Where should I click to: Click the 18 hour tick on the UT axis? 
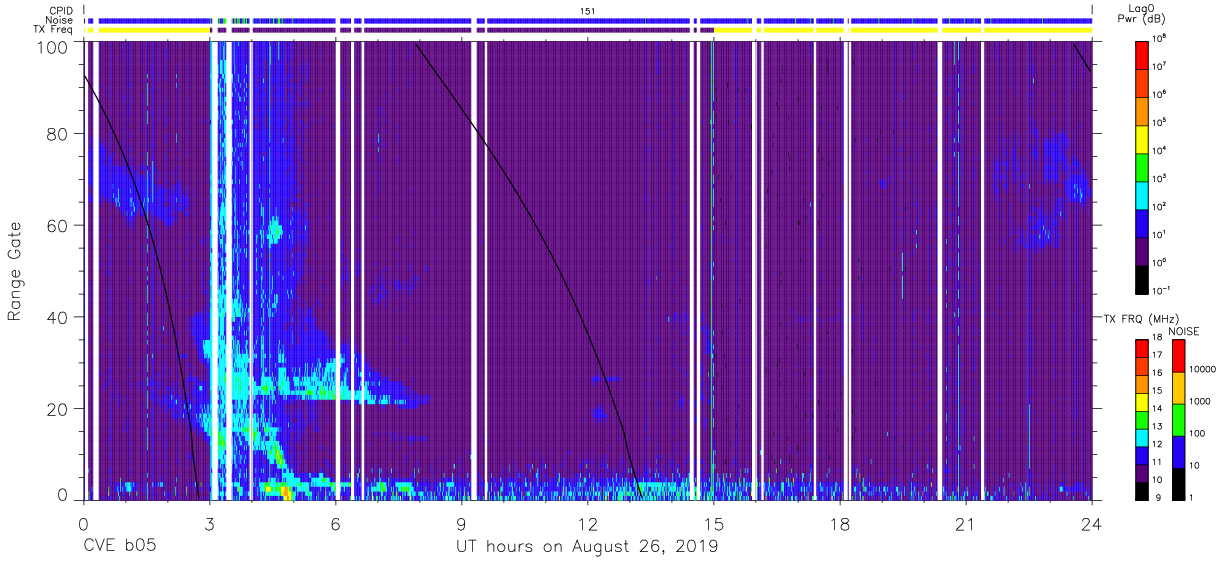click(x=839, y=524)
